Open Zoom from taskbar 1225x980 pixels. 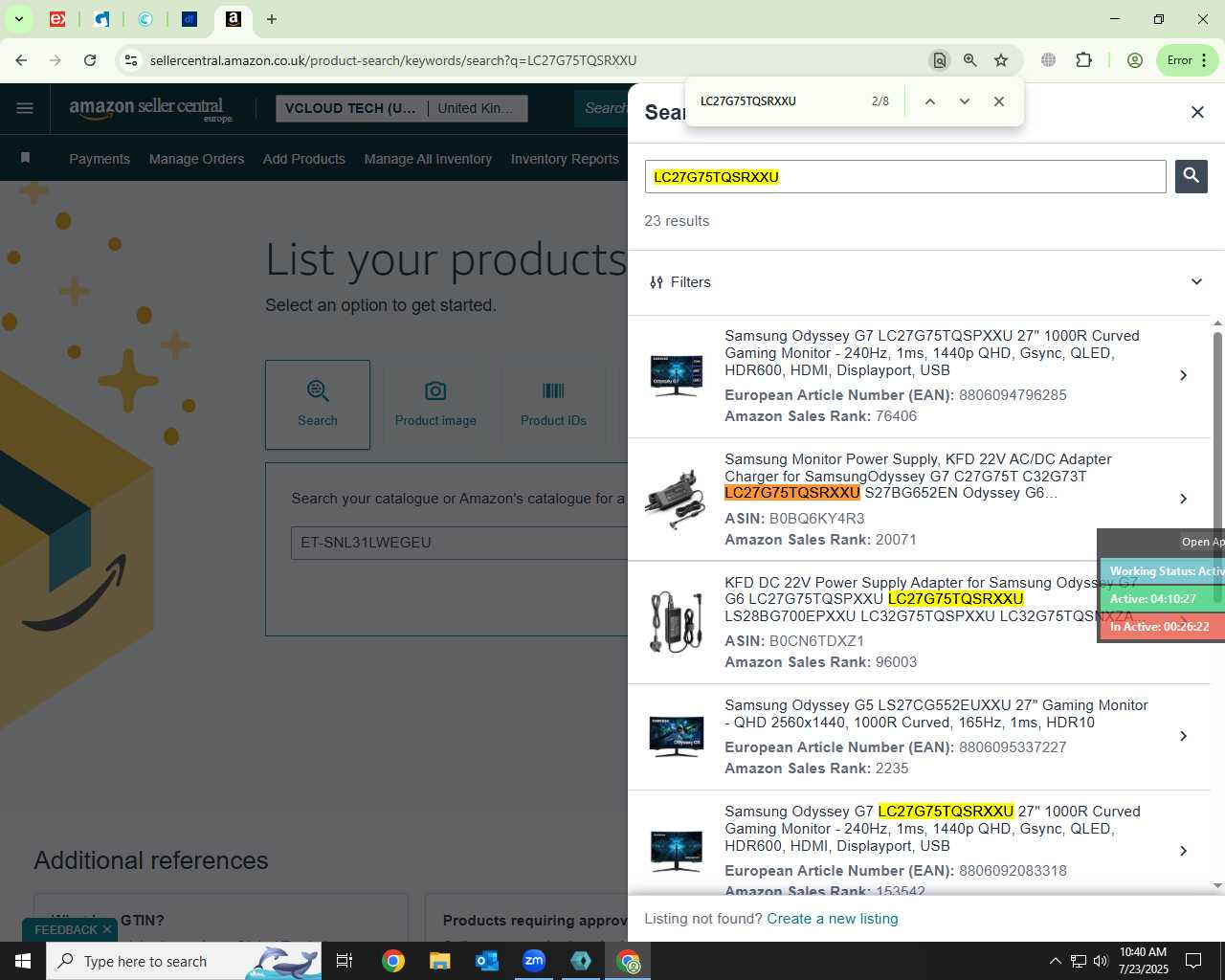[x=534, y=961]
